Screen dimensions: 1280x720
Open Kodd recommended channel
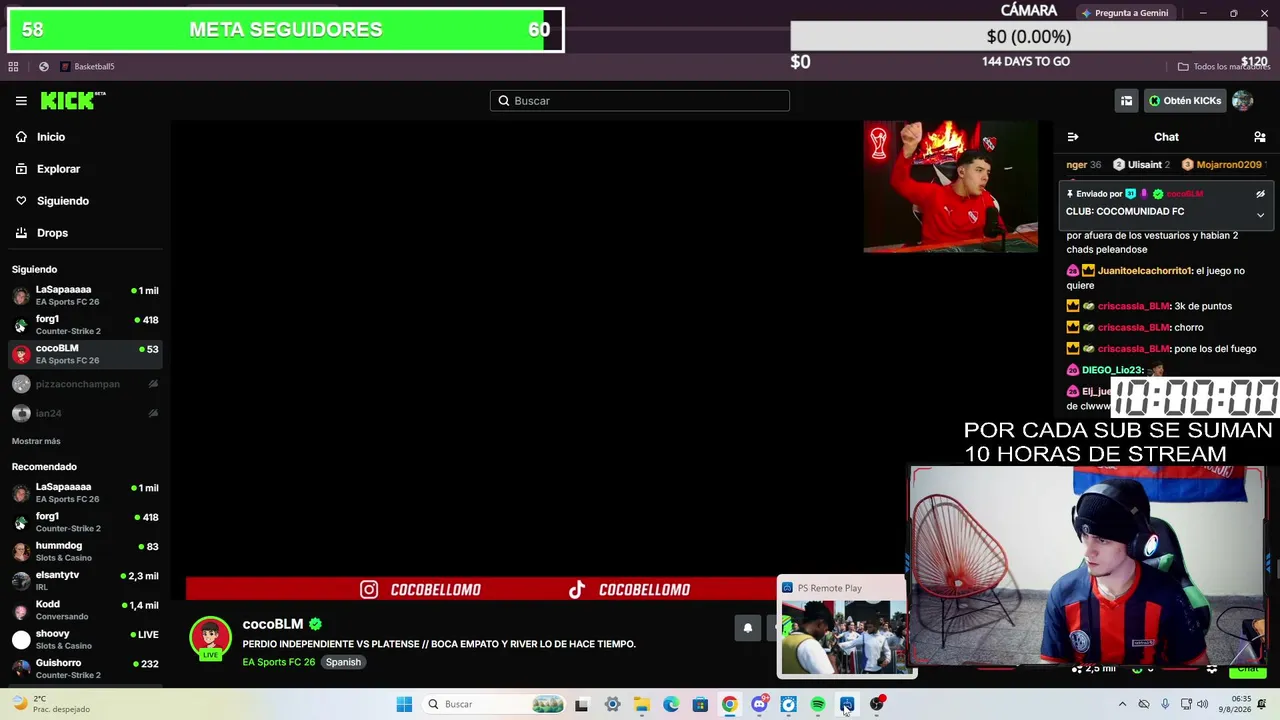tap(85, 610)
